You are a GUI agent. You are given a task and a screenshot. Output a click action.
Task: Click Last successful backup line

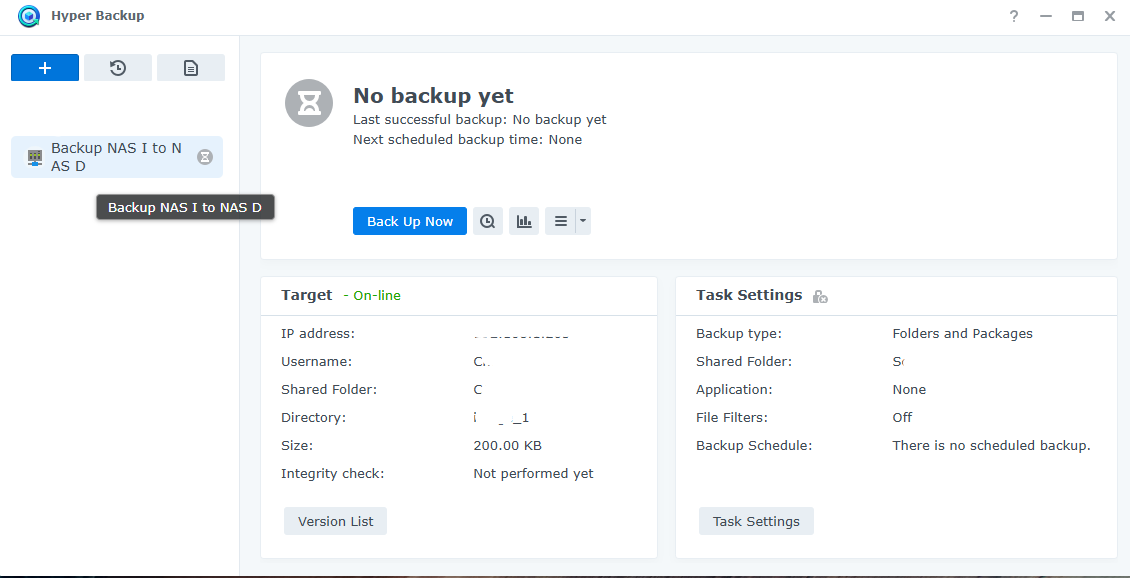(479, 120)
